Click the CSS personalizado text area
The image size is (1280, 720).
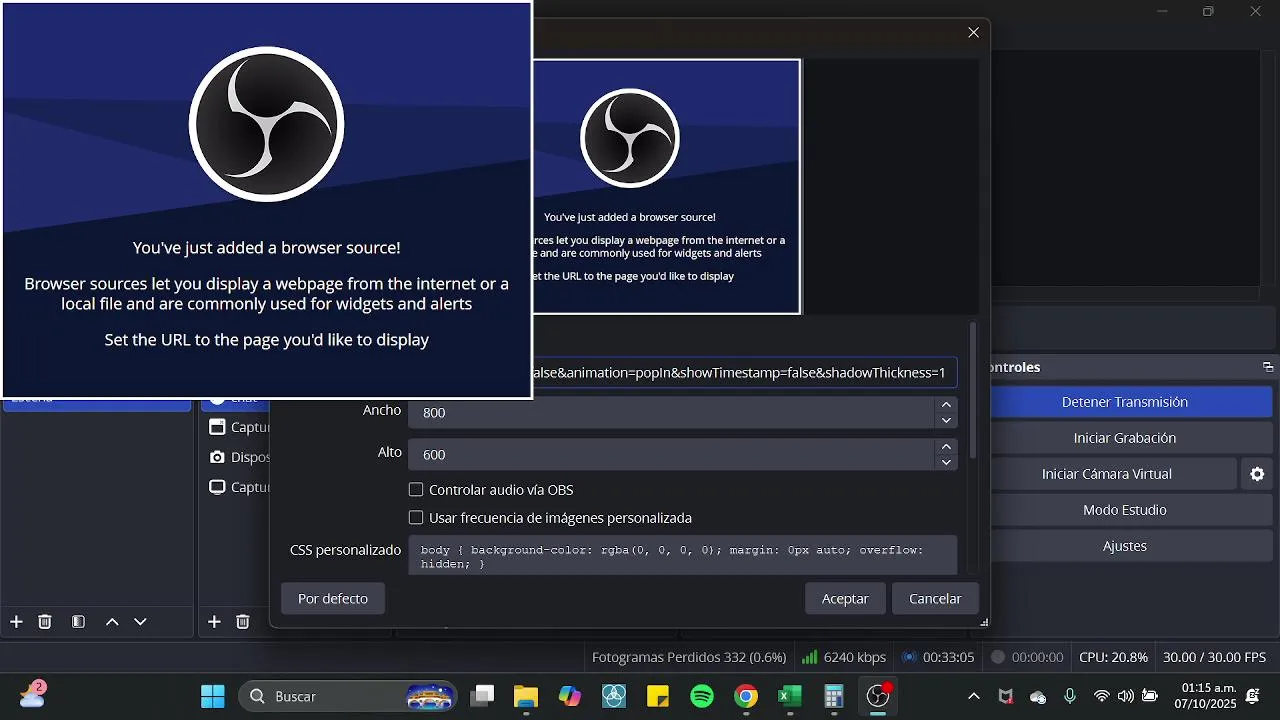(x=683, y=555)
